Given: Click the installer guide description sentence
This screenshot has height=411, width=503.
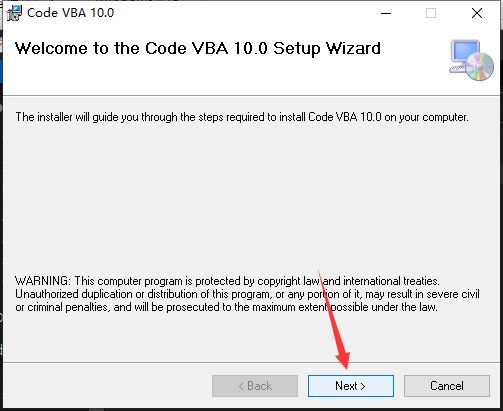Looking at the screenshot, I should pyautogui.click(x=242, y=117).
